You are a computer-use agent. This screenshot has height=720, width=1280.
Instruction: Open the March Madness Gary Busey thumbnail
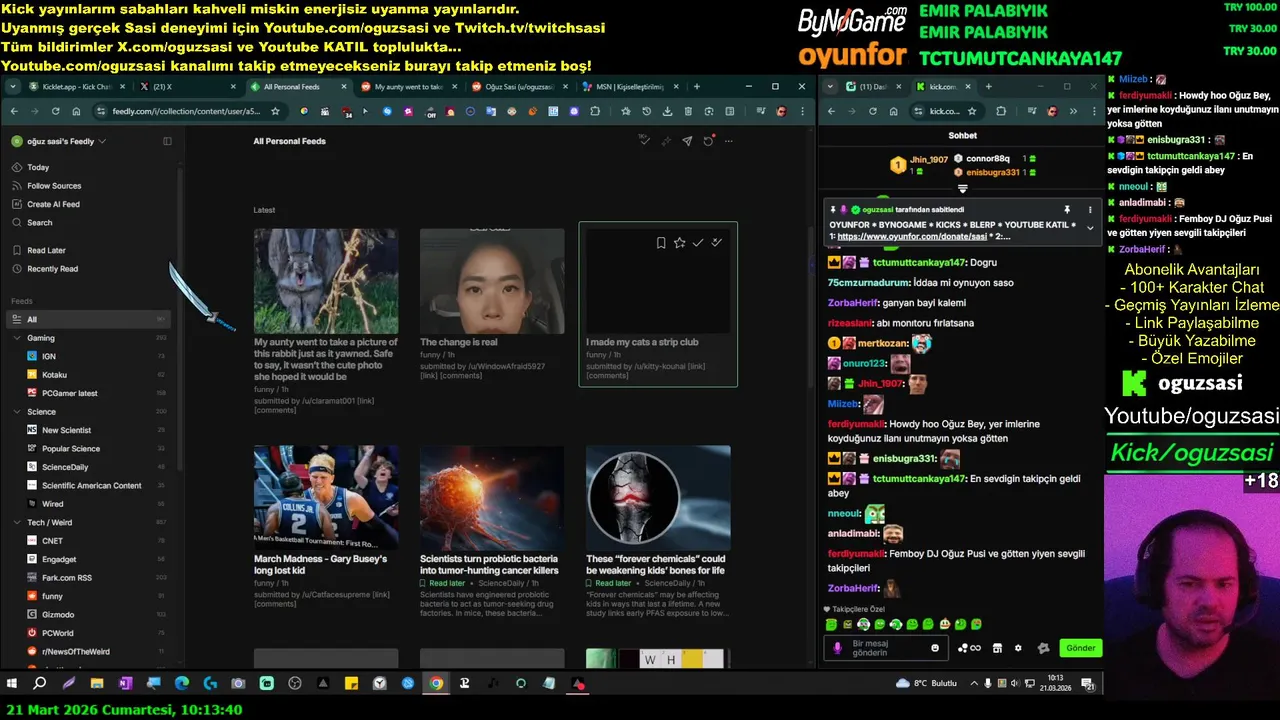[325, 498]
